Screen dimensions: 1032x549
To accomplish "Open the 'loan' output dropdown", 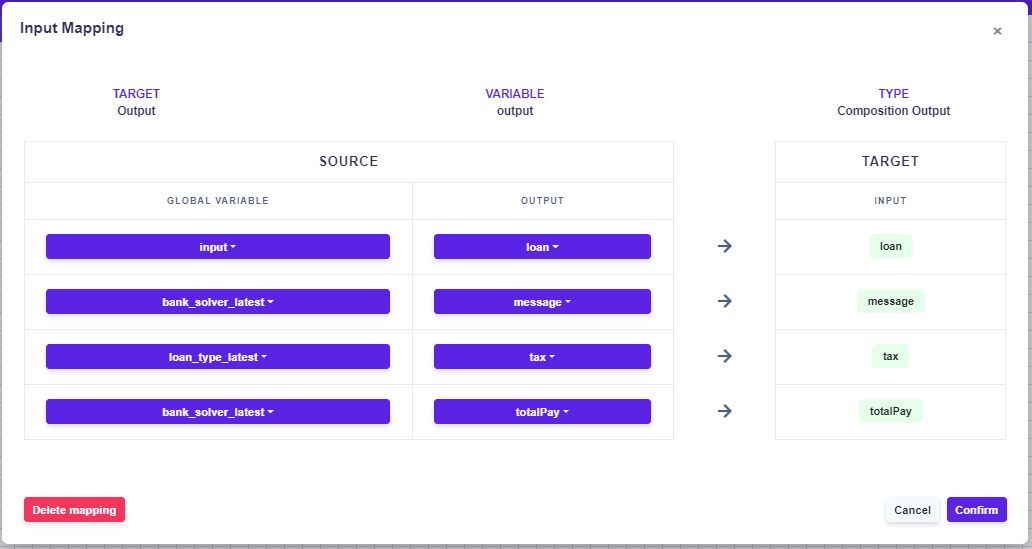I will click(x=542, y=247).
